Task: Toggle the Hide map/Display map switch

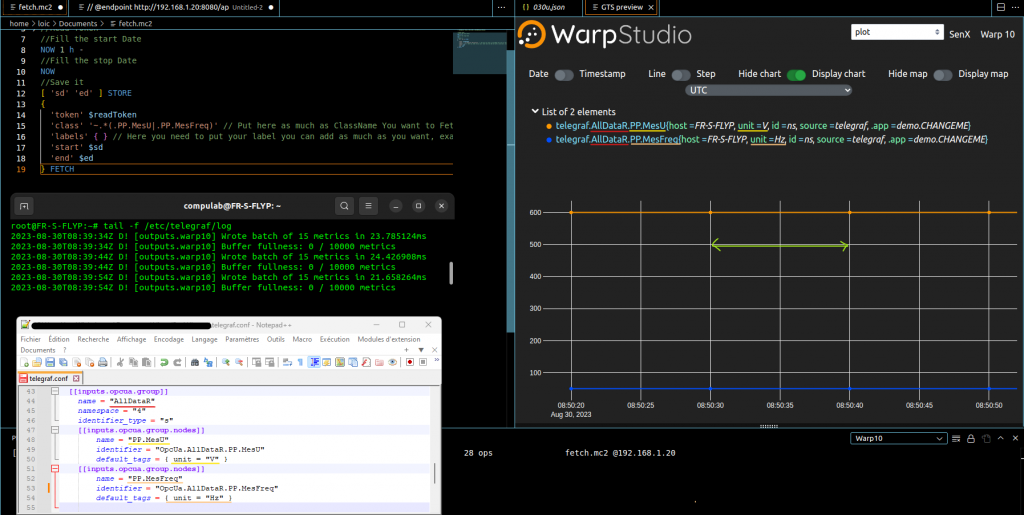Action: click(942, 75)
